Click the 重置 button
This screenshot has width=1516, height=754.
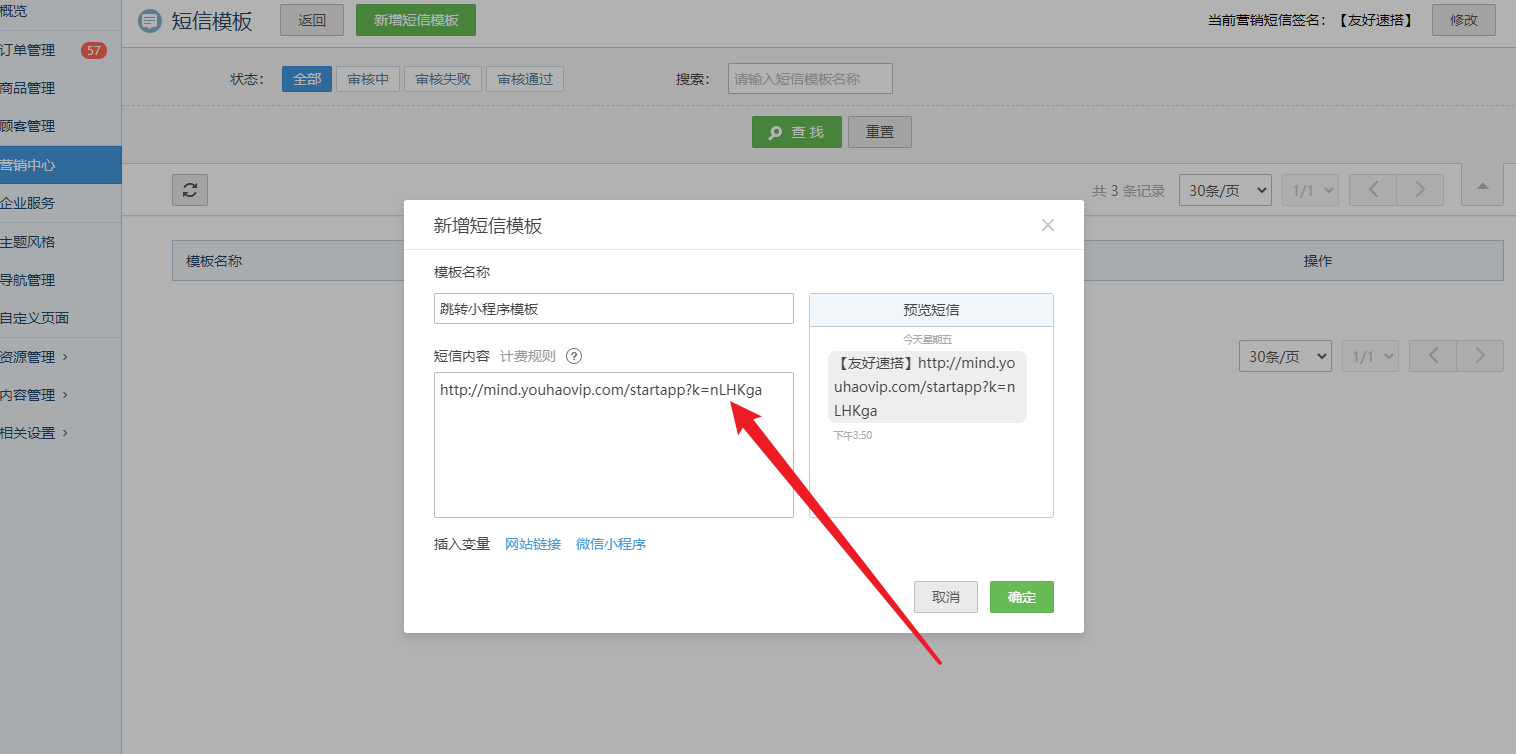click(880, 132)
